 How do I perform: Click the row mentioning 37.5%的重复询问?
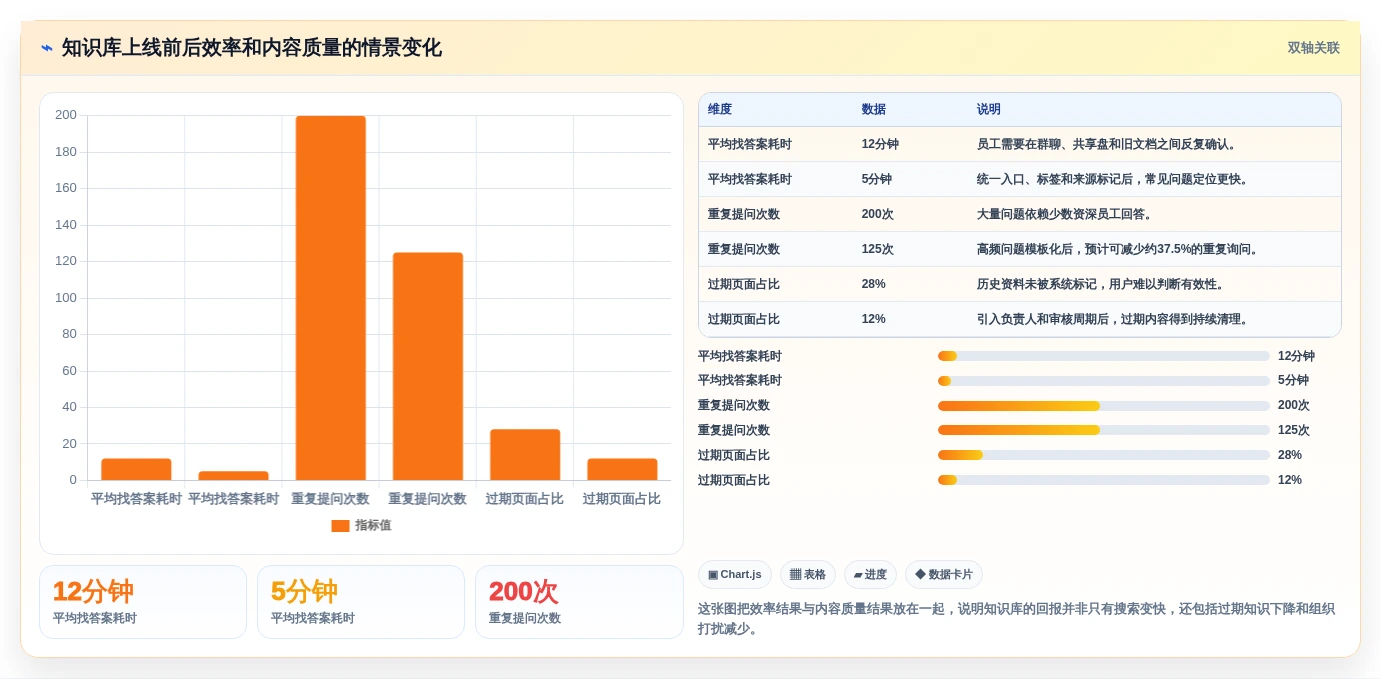click(1020, 249)
